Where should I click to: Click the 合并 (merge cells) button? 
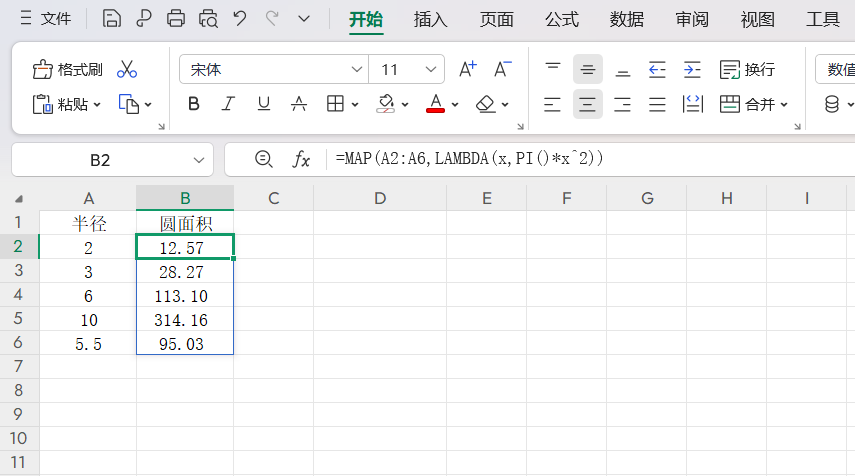(753, 104)
